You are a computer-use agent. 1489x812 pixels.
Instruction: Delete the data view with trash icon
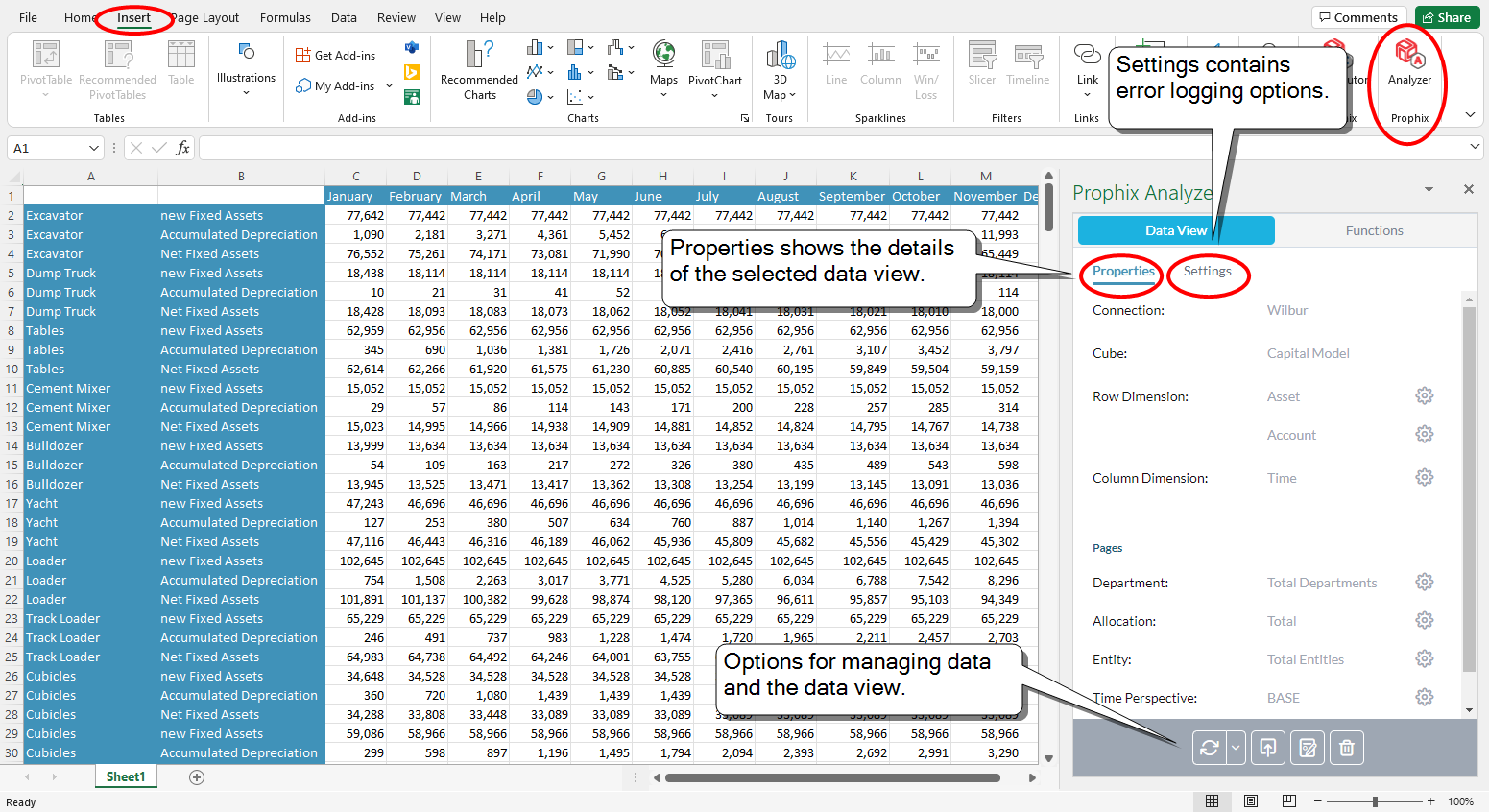[x=1347, y=748]
